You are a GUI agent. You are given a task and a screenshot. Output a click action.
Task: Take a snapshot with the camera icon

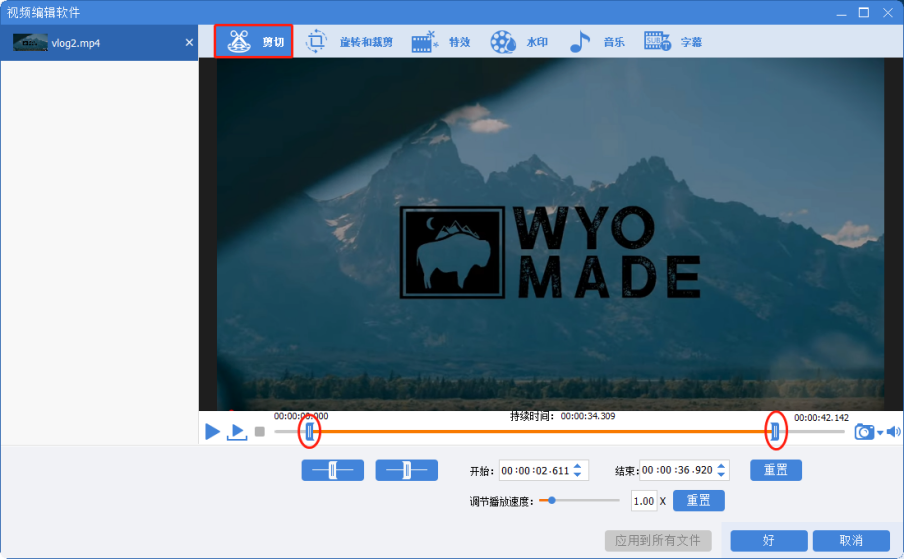coord(864,432)
